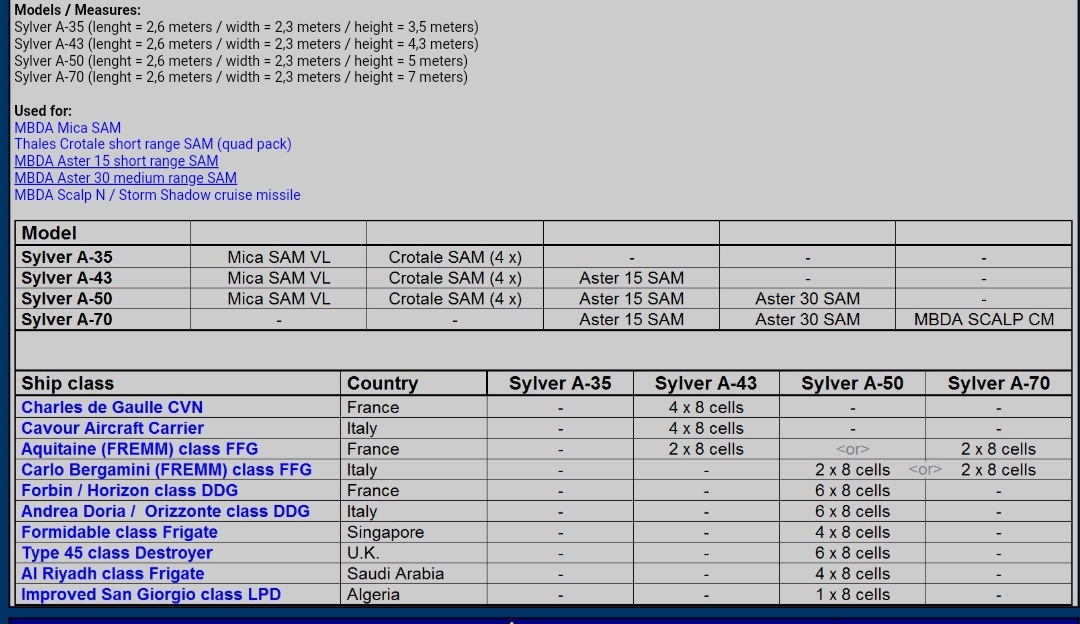Click 'Aster 30 SAM' in the Sylver A-50 row
The image size is (1080, 624).
pyautogui.click(x=807, y=298)
